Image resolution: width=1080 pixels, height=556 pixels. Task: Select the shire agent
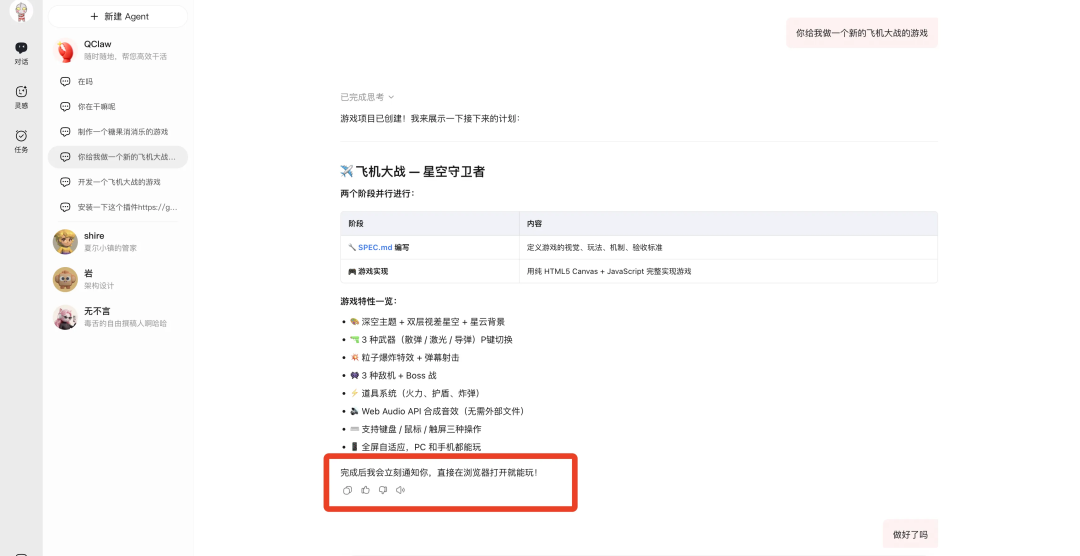pyautogui.click(x=118, y=242)
